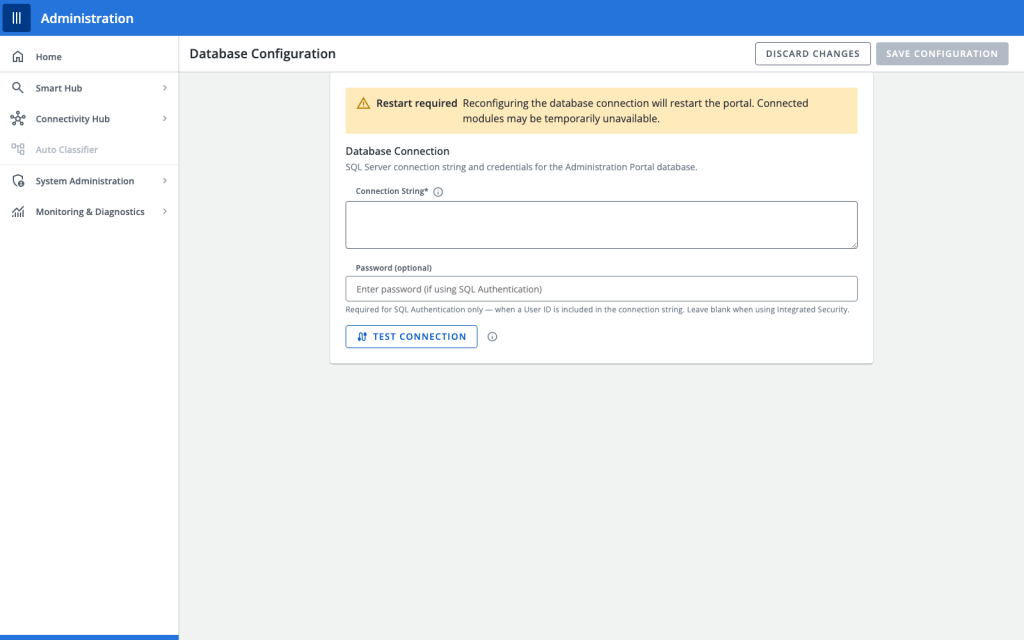This screenshot has width=1024, height=640.
Task: Open System Administration menu item
Action: click(x=89, y=181)
